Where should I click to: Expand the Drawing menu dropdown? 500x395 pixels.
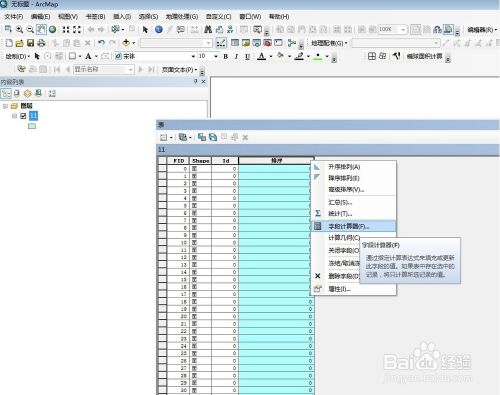[x=17, y=56]
